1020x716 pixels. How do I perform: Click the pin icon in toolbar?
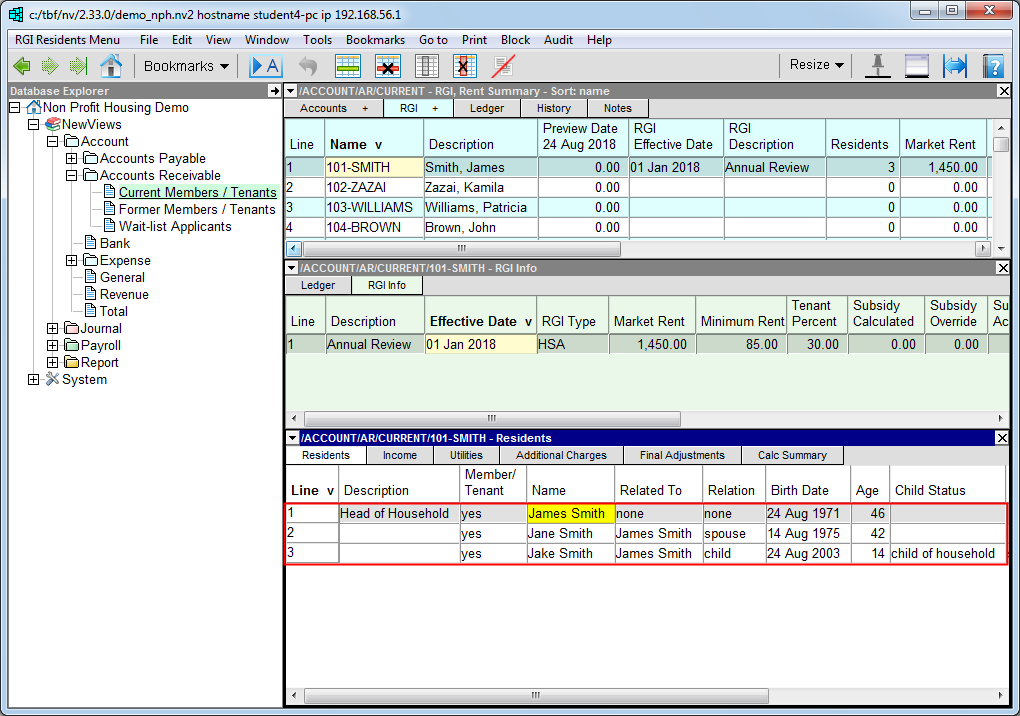[x=877, y=66]
